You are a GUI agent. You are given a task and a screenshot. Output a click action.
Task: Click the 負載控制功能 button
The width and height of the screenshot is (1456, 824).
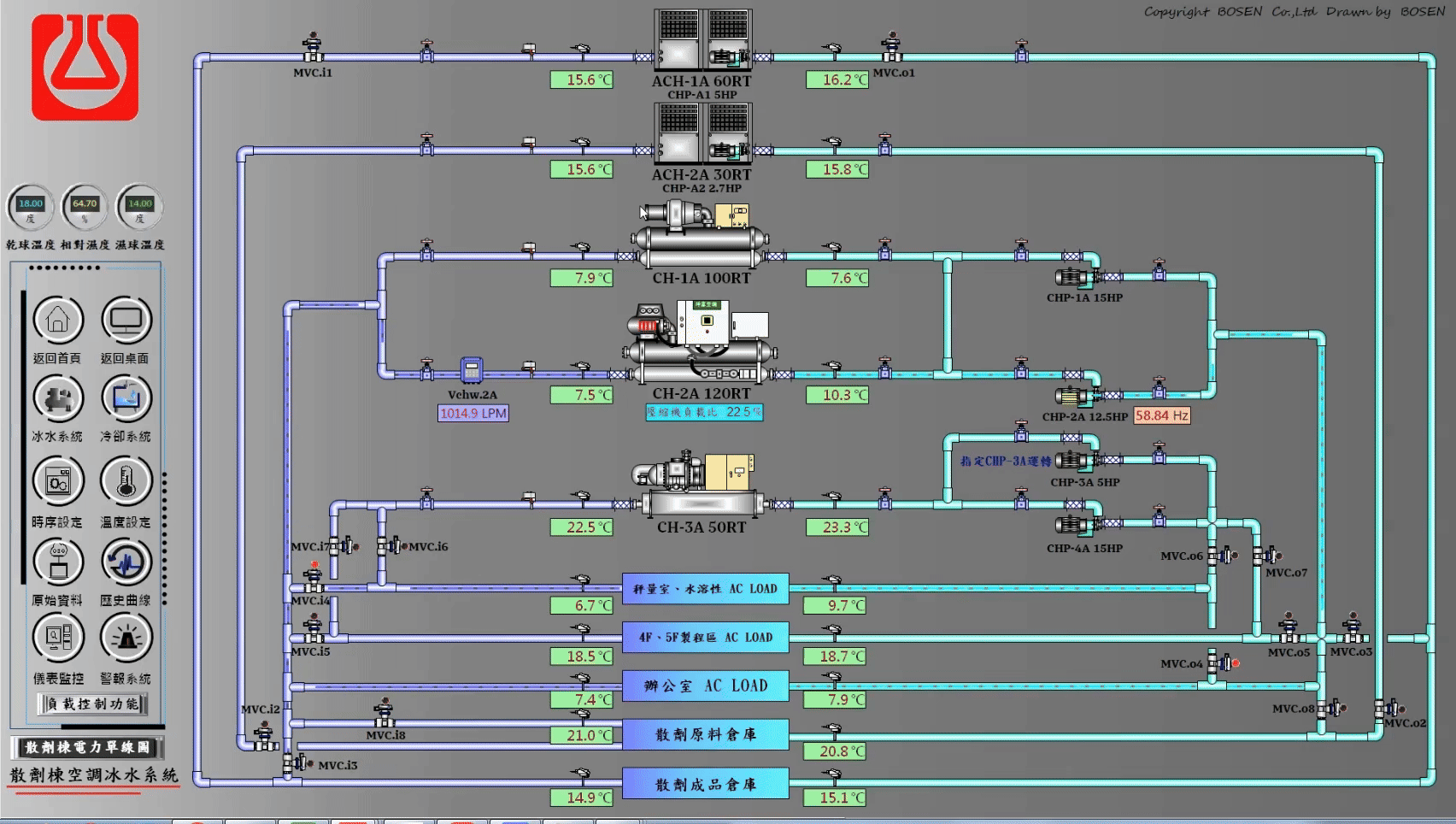[92, 704]
